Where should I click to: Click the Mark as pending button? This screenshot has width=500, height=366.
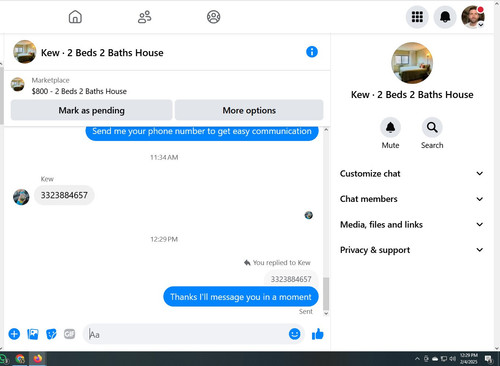tap(91, 110)
